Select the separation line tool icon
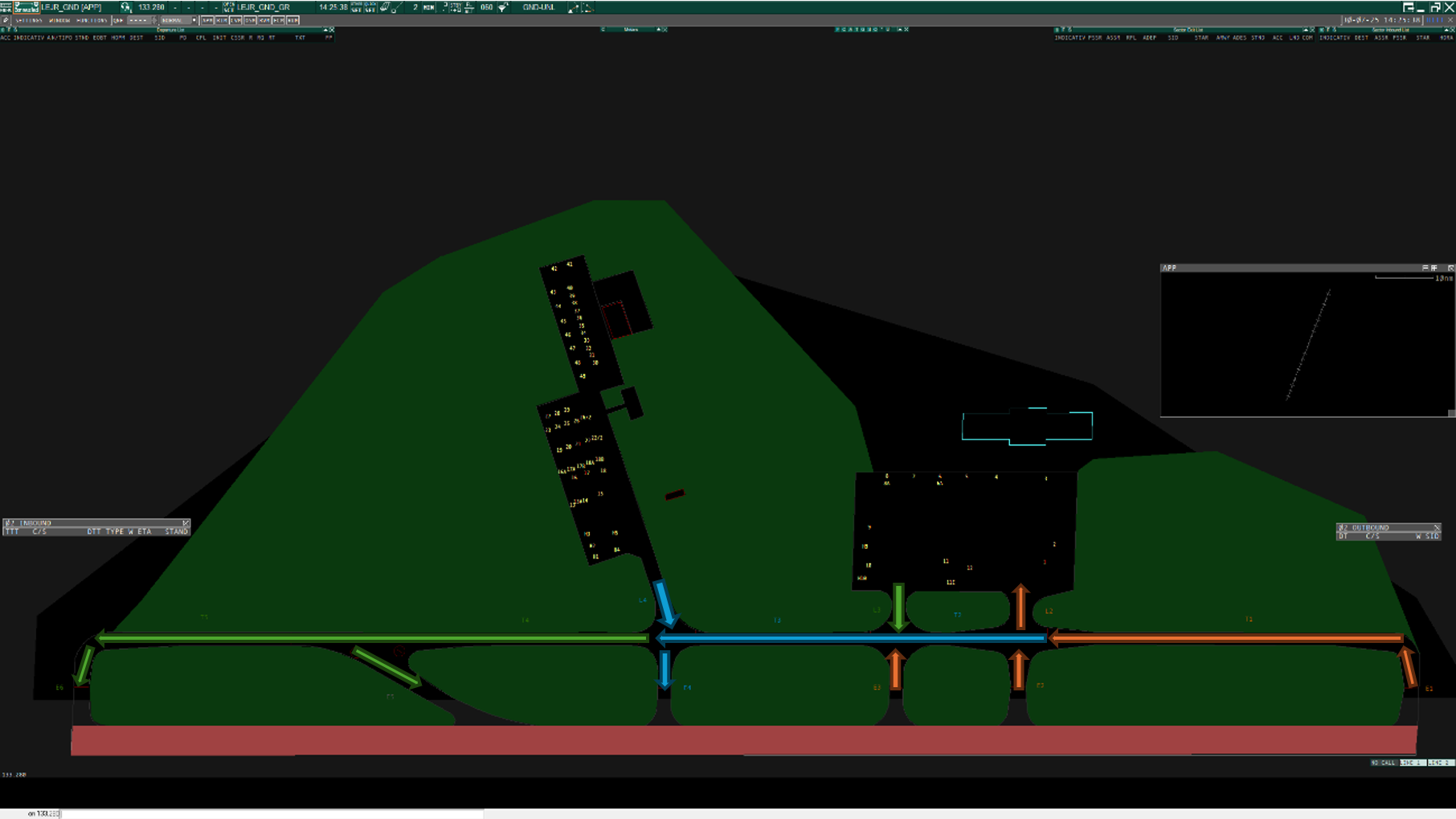Screen dimensions: 1456x819 pyautogui.click(x=398, y=7)
